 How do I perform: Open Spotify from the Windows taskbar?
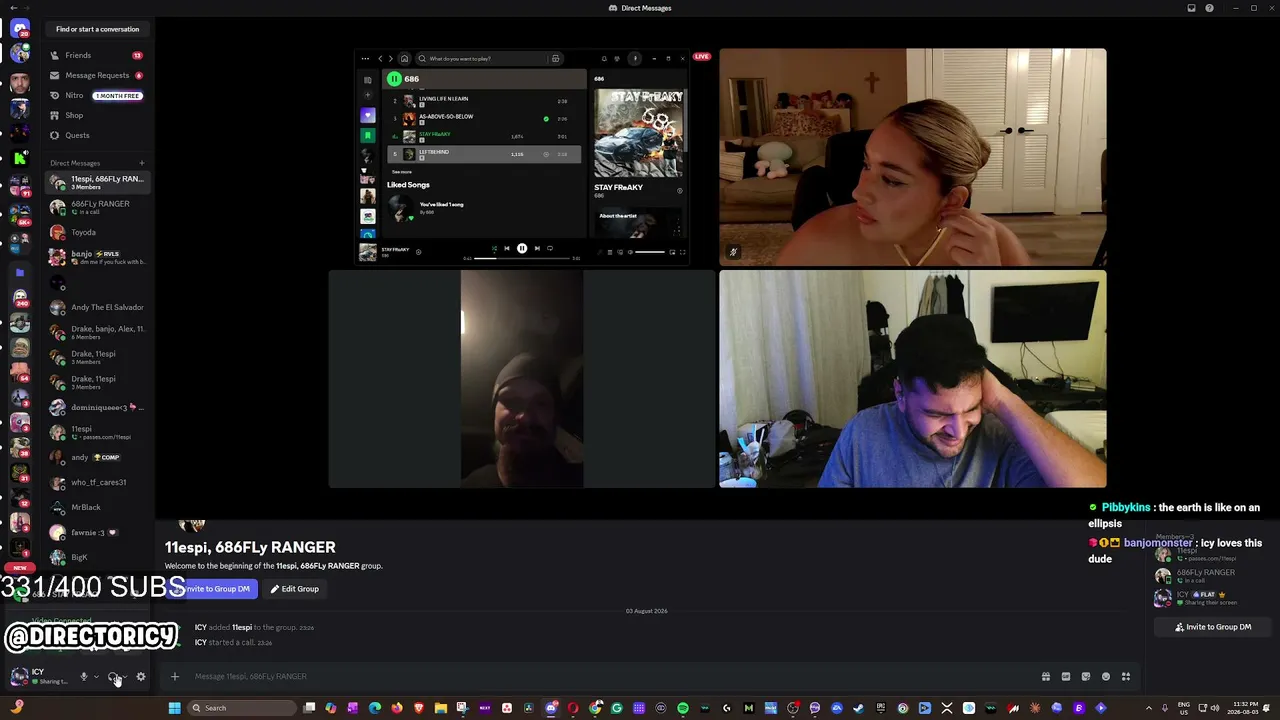click(683, 708)
